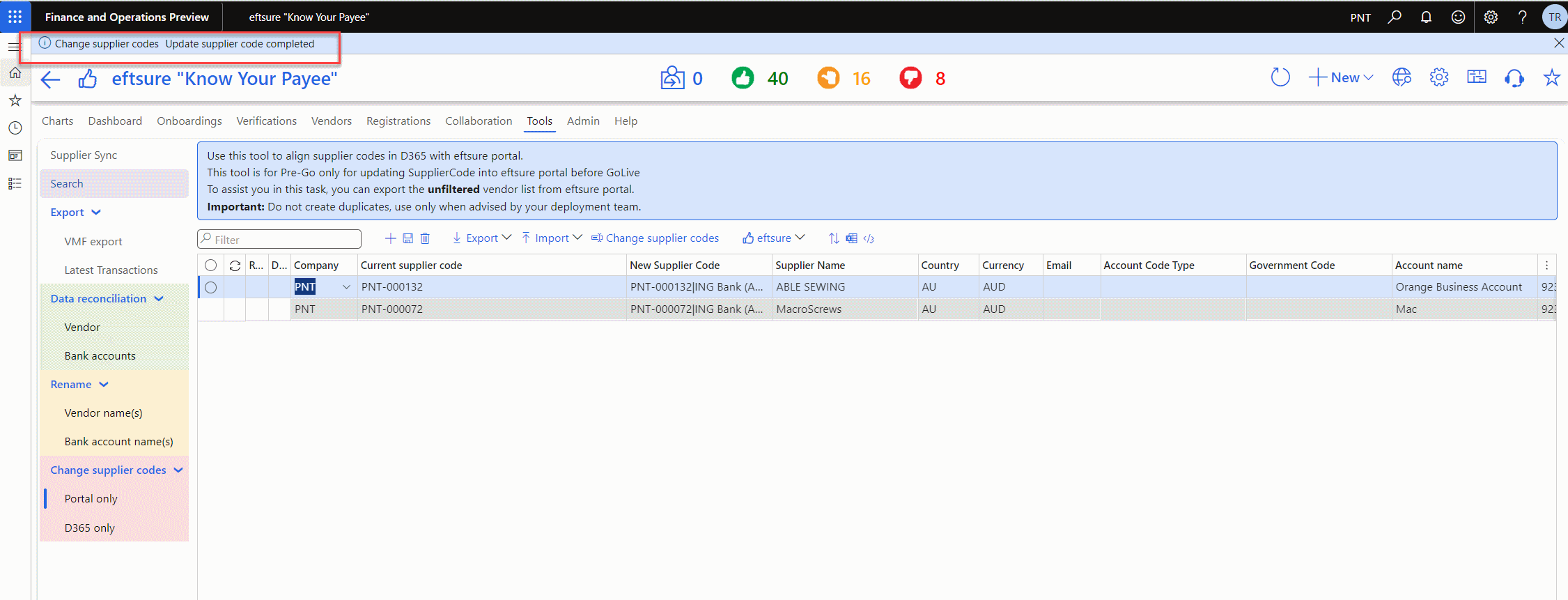Click the globe icon in the page header
This screenshot has width=1568, height=600.
pyautogui.click(x=1402, y=77)
